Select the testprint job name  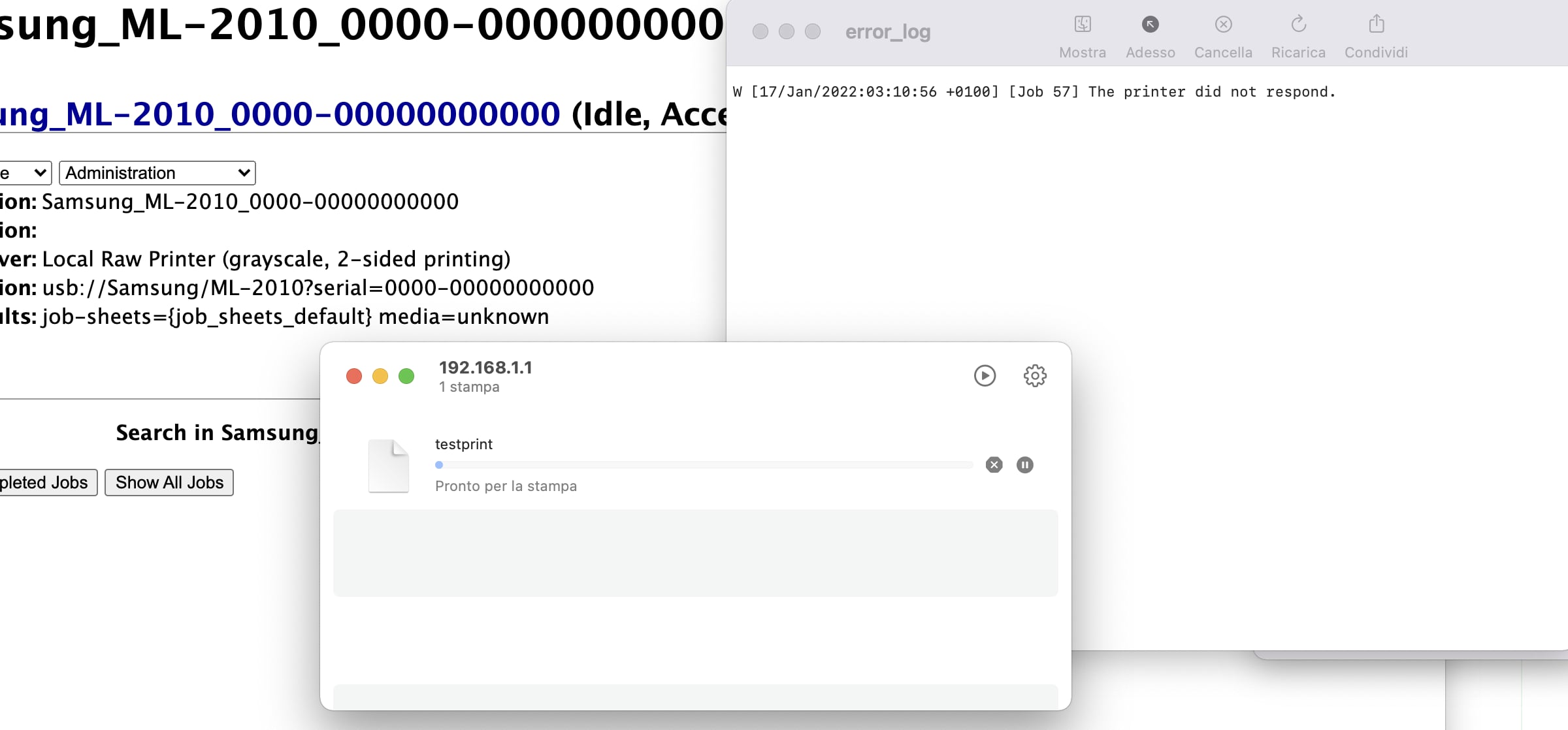click(464, 444)
